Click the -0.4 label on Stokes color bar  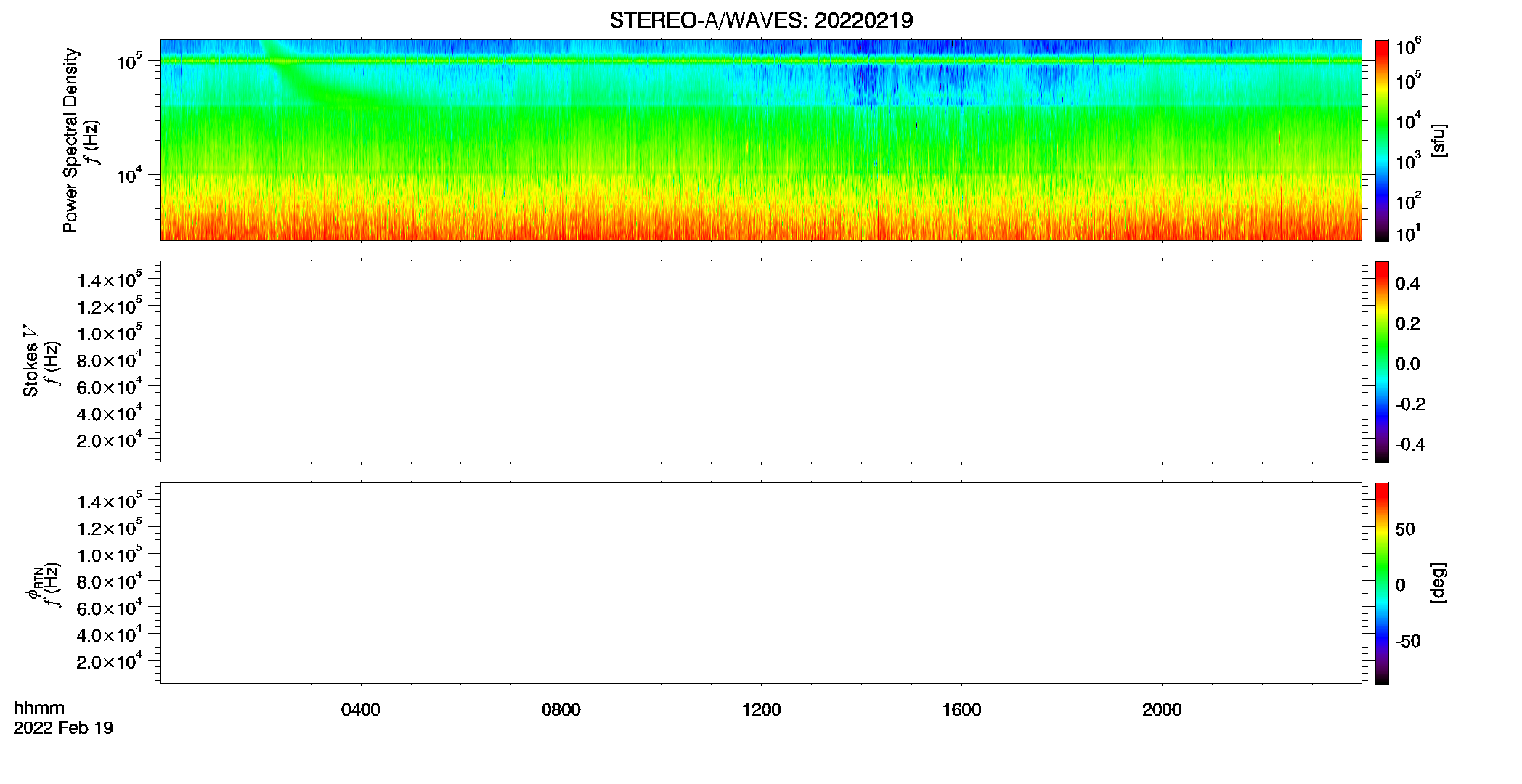(x=1410, y=444)
